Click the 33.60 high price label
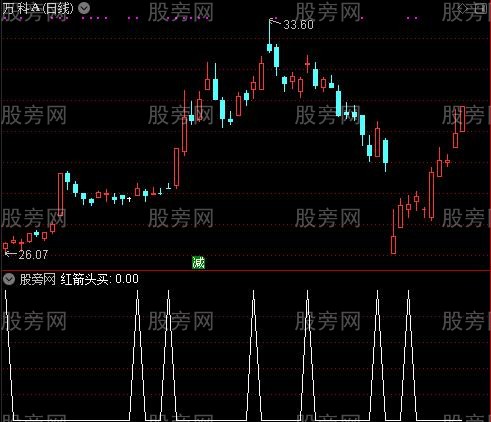Image resolution: width=491 pixels, height=422 pixels. [298, 25]
